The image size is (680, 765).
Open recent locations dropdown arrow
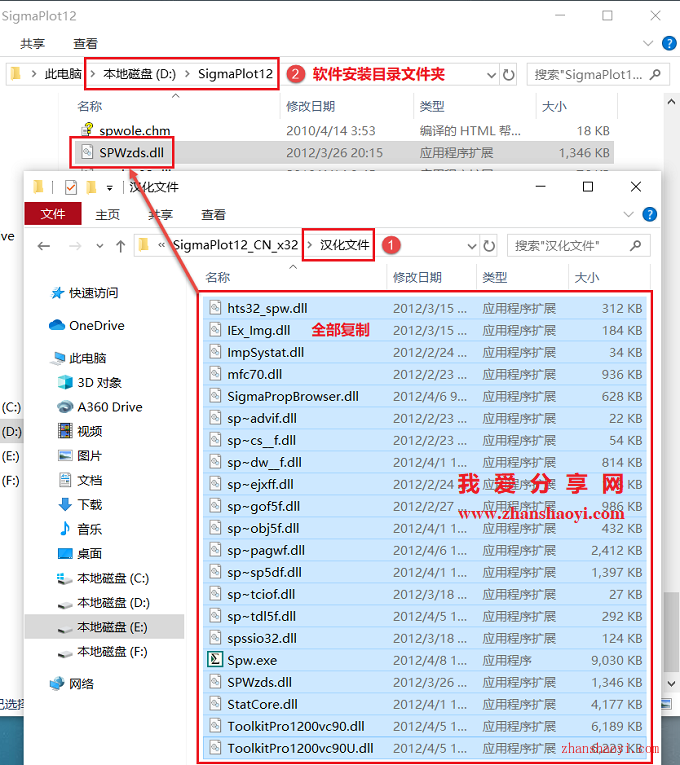pyautogui.click(x=100, y=246)
